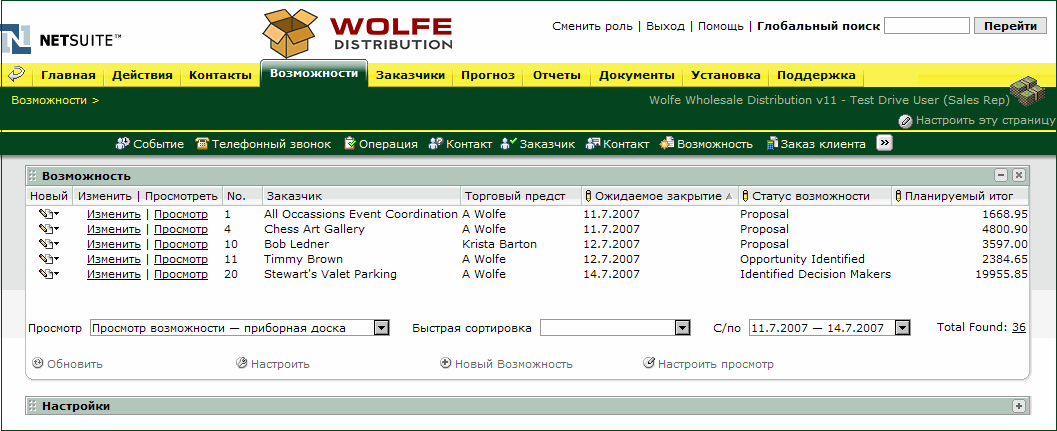1057x431 pixels.
Task: Open the Быстрая сортировка dropdown
Action: pos(683,328)
